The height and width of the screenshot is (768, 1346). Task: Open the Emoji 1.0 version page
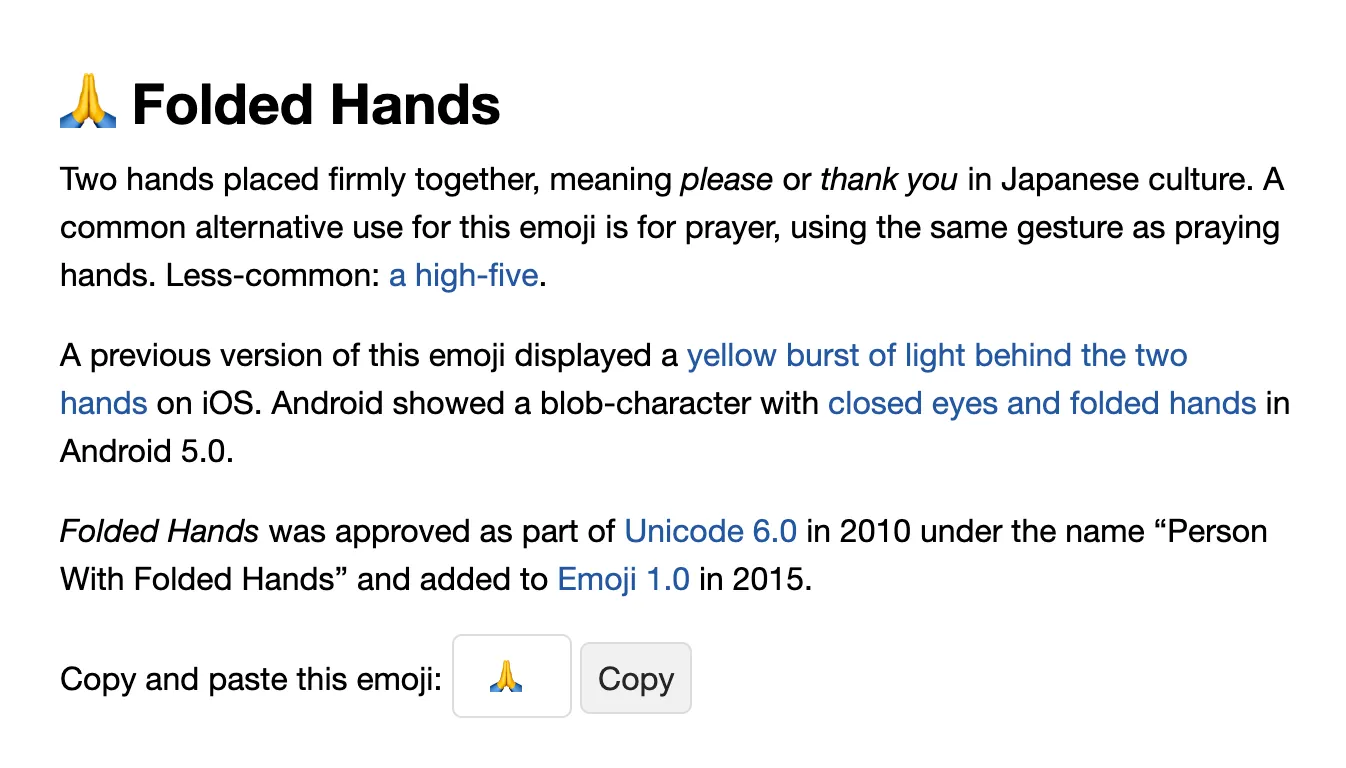click(623, 579)
